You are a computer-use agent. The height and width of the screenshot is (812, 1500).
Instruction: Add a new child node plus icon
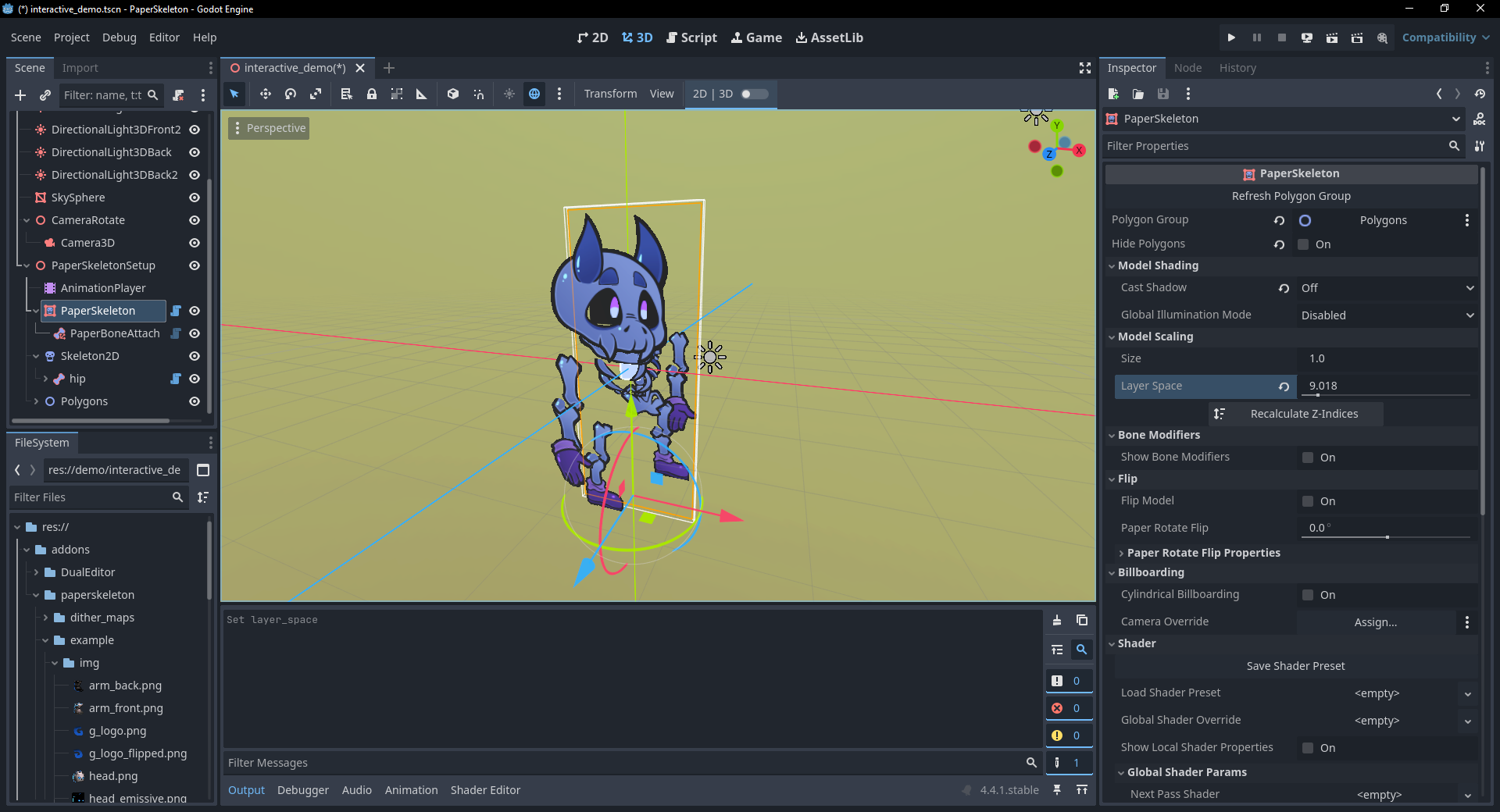[x=20, y=95]
